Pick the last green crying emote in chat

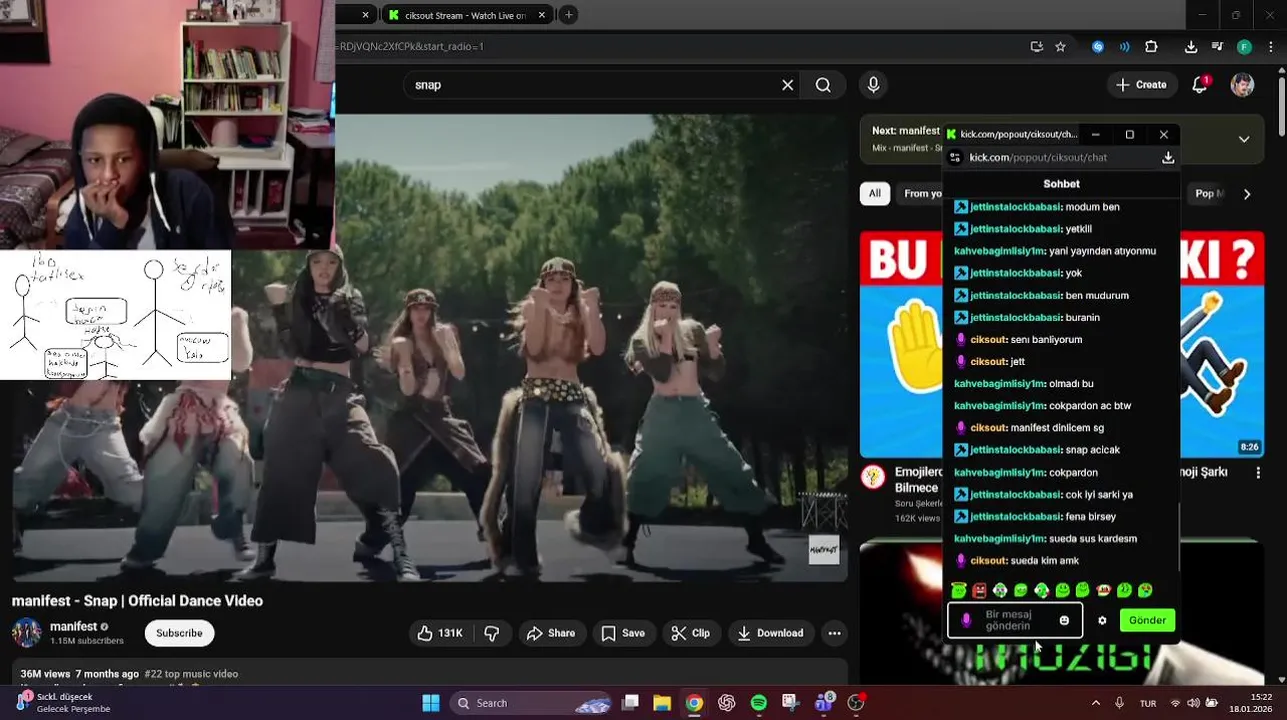(1145, 590)
